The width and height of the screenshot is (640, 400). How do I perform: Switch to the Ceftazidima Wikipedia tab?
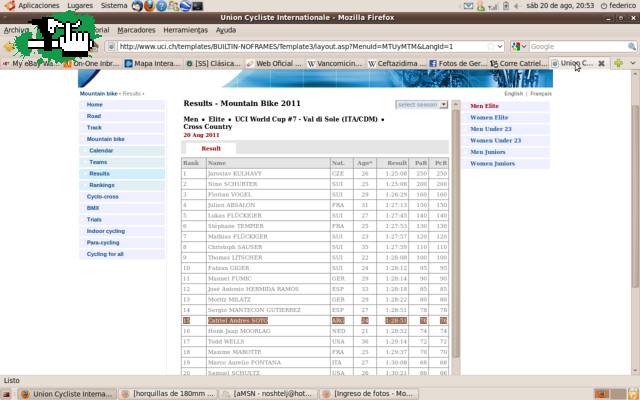[396, 64]
